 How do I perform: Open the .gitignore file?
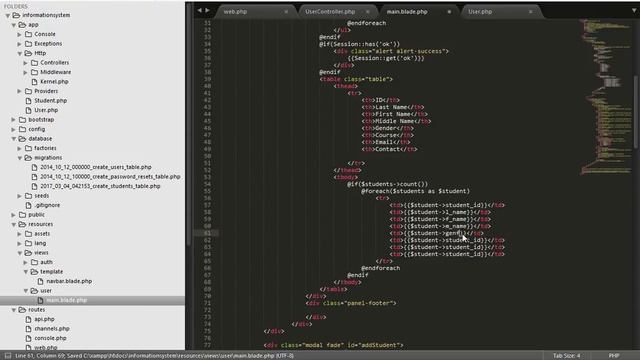[47, 205]
